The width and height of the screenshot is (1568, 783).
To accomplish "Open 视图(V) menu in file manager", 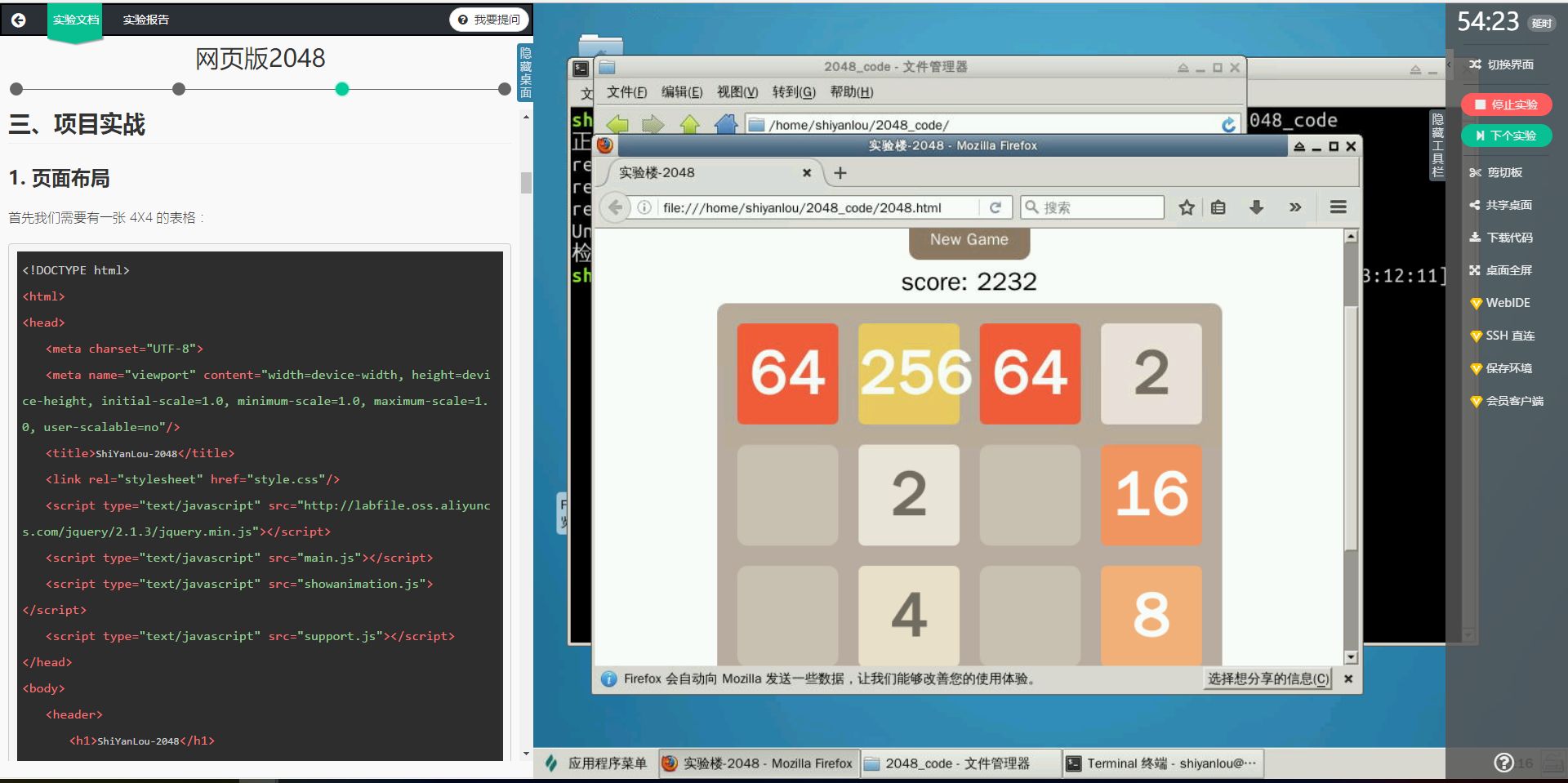I will pyautogui.click(x=737, y=92).
